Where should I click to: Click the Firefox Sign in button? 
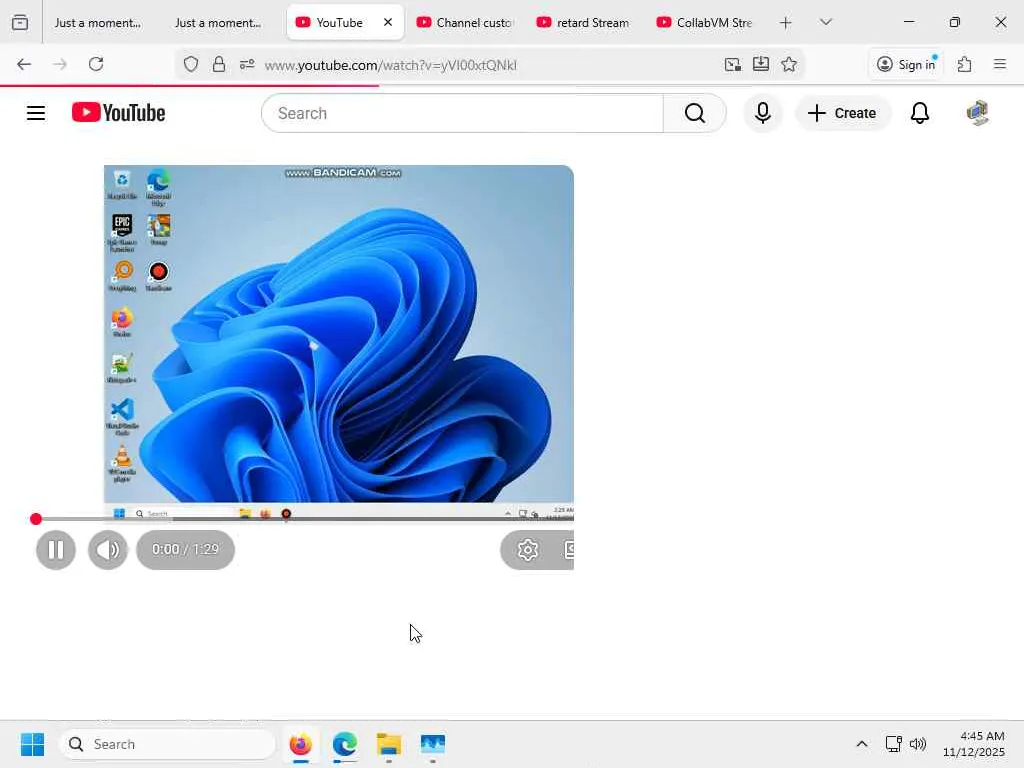tap(906, 64)
